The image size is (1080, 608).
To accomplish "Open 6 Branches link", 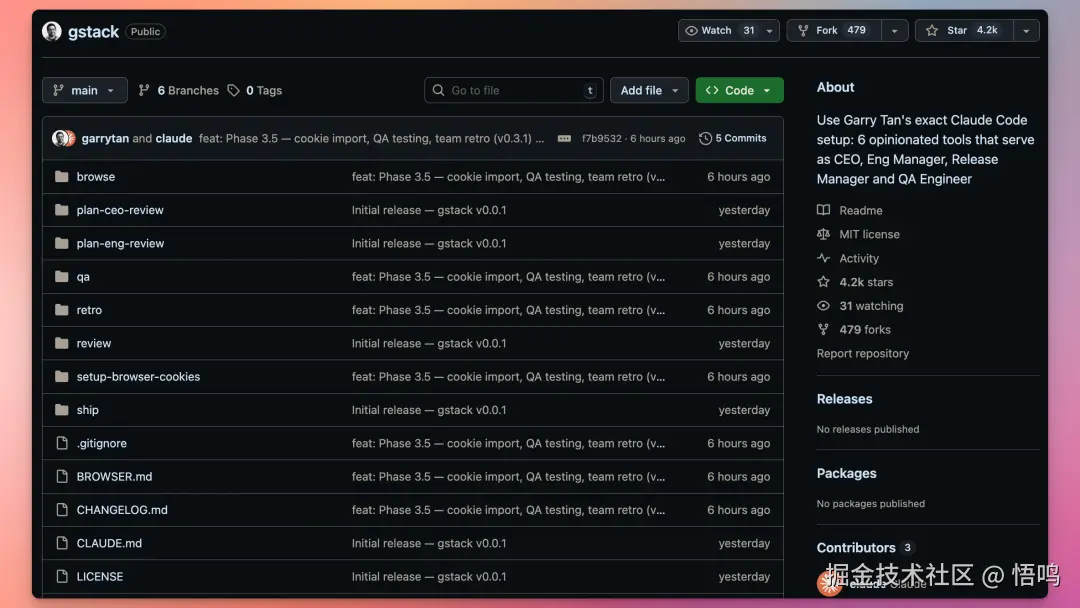I will tap(178, 90).
